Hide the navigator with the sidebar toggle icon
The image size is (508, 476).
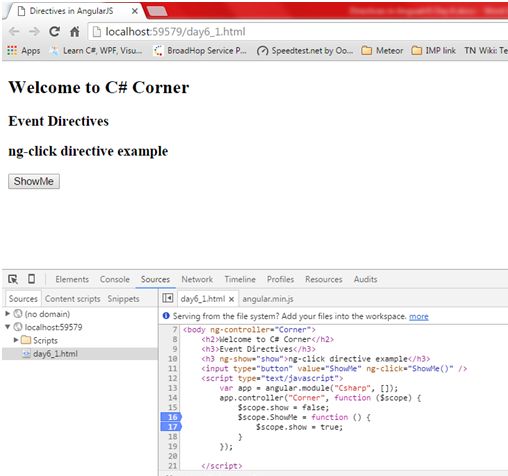[x=168, y=298]
